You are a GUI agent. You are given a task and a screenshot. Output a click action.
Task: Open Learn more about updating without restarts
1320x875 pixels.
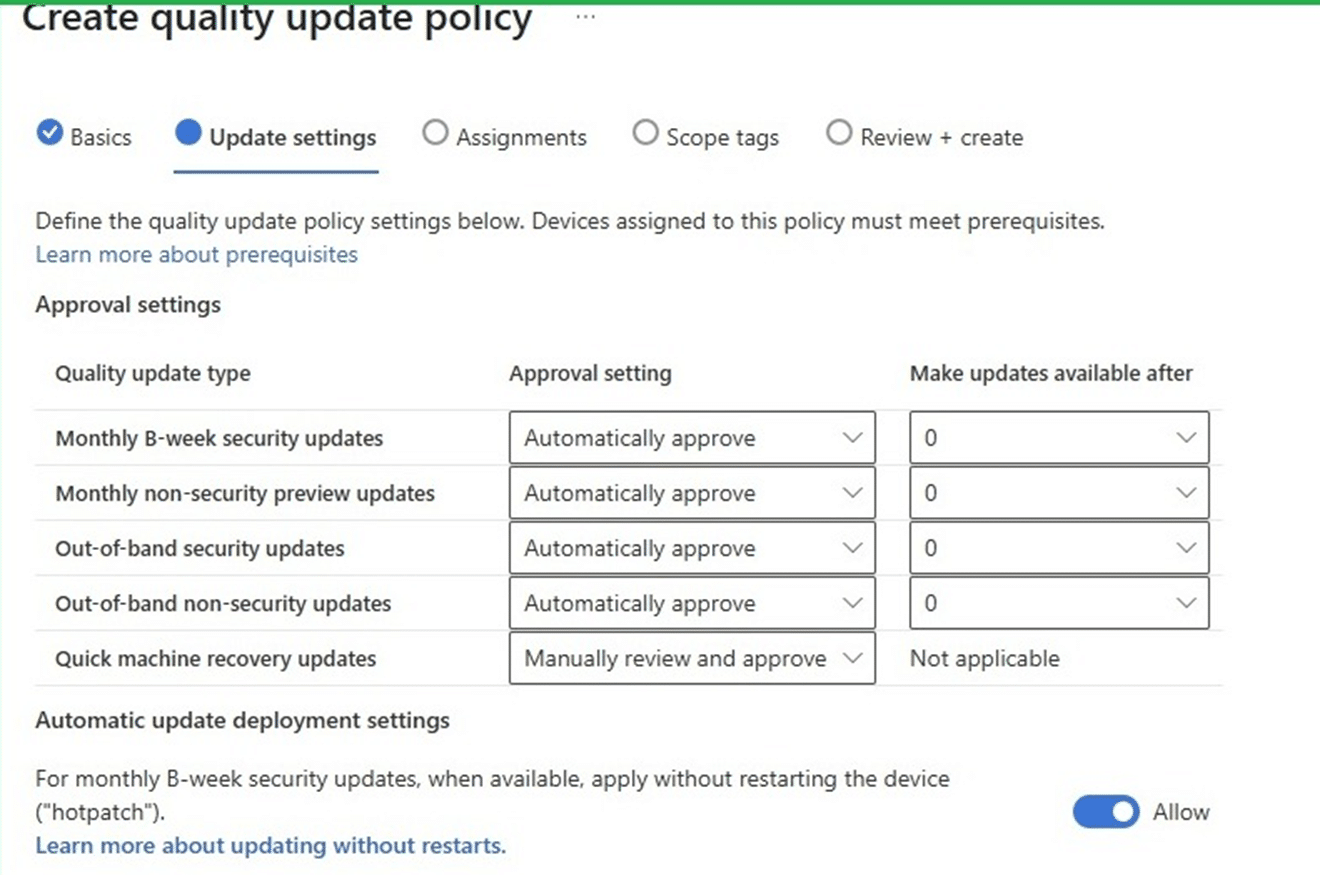pyautogui.click(x=268, y=845)
